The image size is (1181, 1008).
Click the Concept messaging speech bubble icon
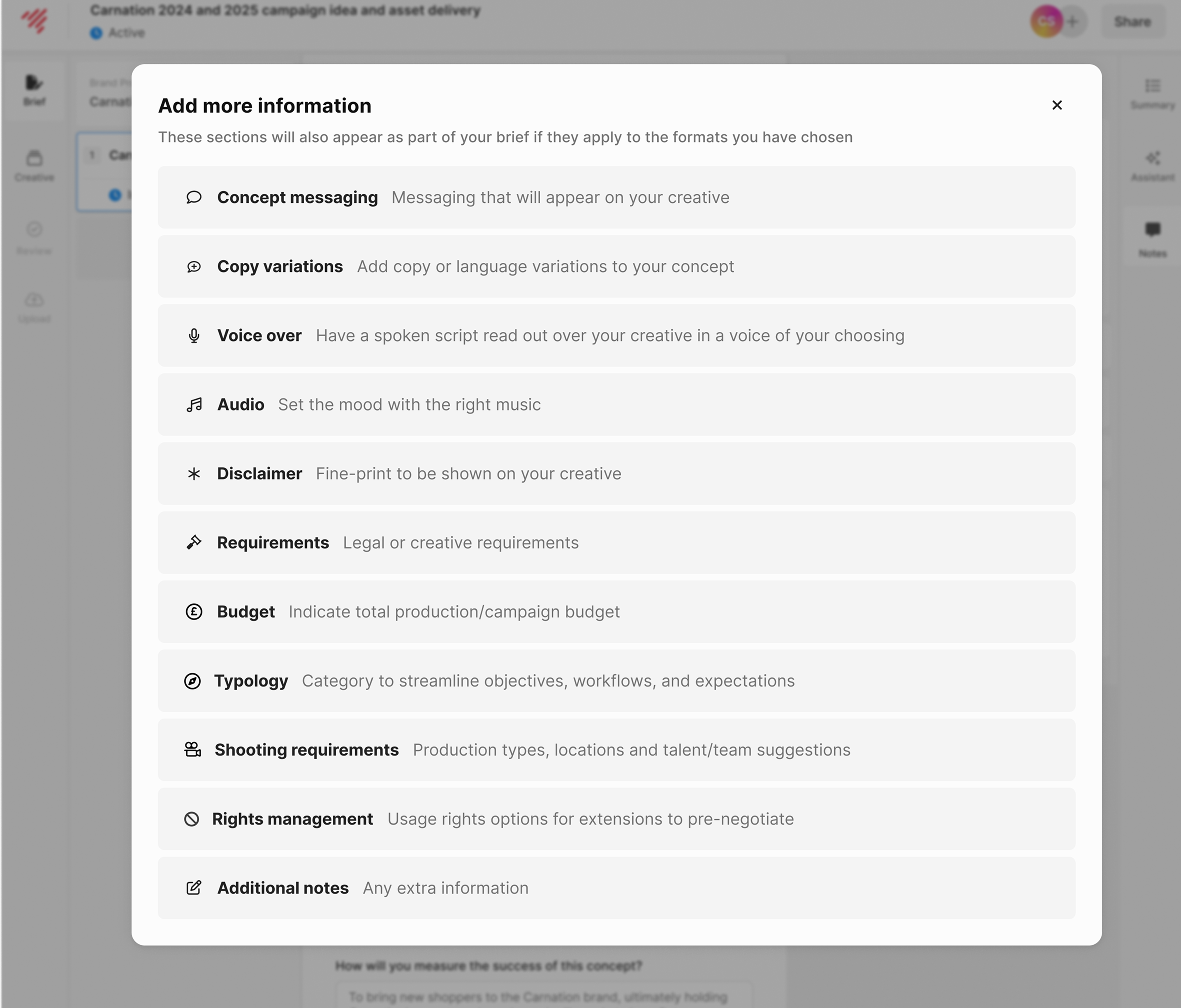point(194,198)
